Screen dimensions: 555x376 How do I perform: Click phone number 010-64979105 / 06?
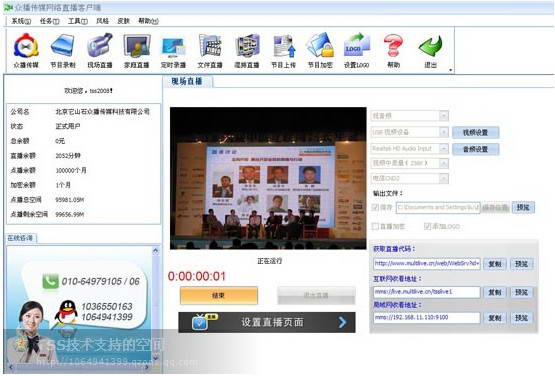[101, 281]
